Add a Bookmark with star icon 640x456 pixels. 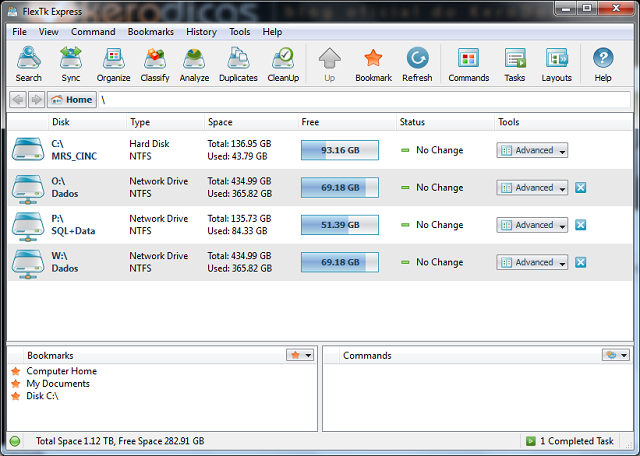click(373, 64)
